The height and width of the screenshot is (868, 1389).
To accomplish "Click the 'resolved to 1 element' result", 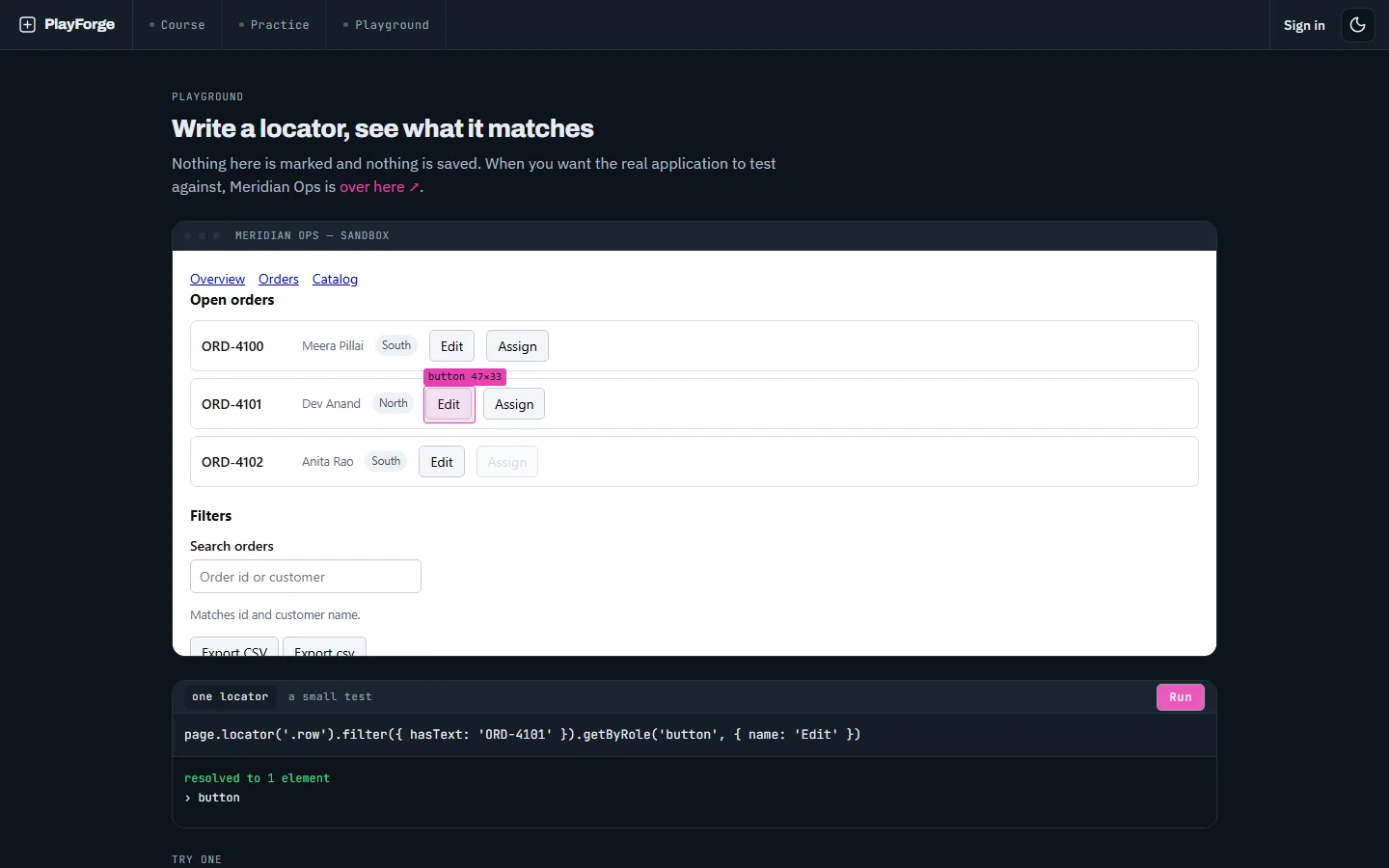I will pos(257,778).
